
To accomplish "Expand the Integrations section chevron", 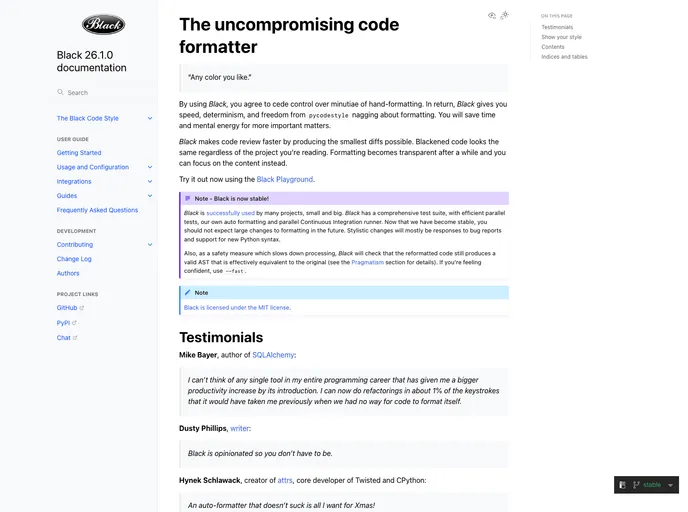I will 150,182.
